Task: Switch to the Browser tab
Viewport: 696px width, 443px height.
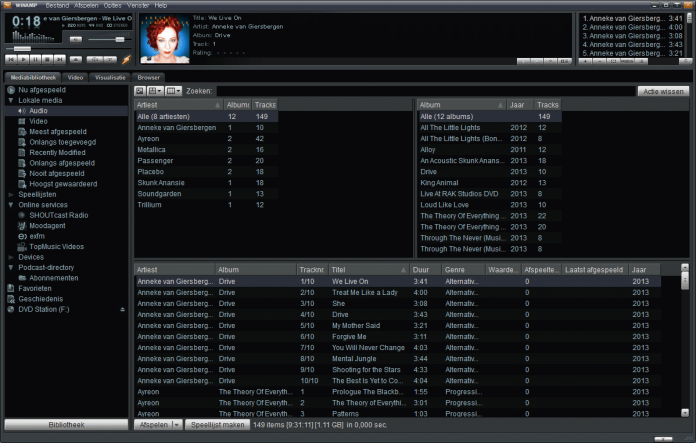Action: (x=148, y=77)
